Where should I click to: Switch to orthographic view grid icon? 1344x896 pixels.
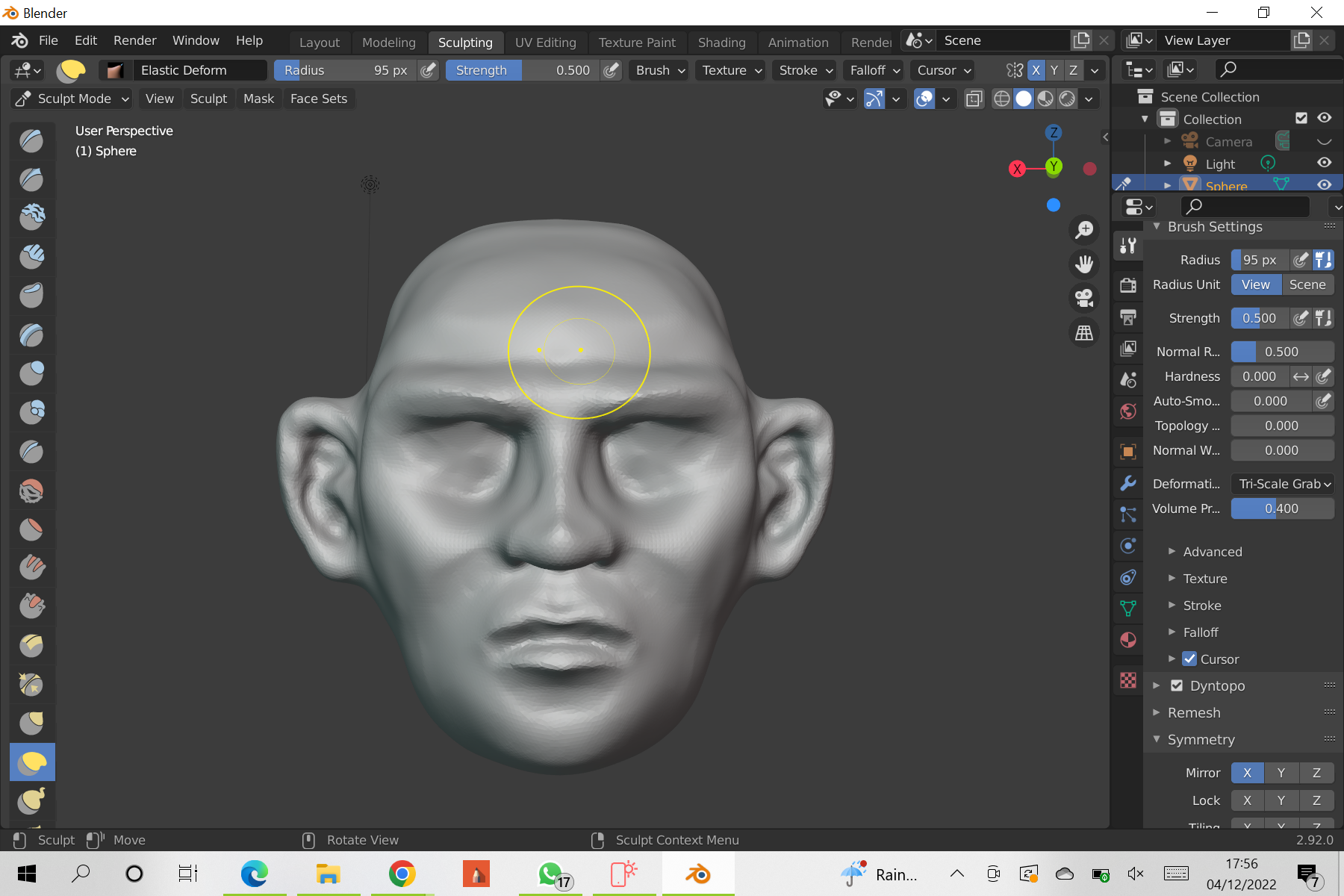tap(1084, 333)
